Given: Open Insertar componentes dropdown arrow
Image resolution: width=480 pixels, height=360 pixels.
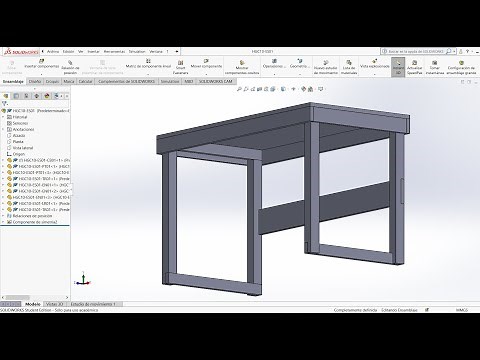Looking at the screenshot, I should (42, 74).
